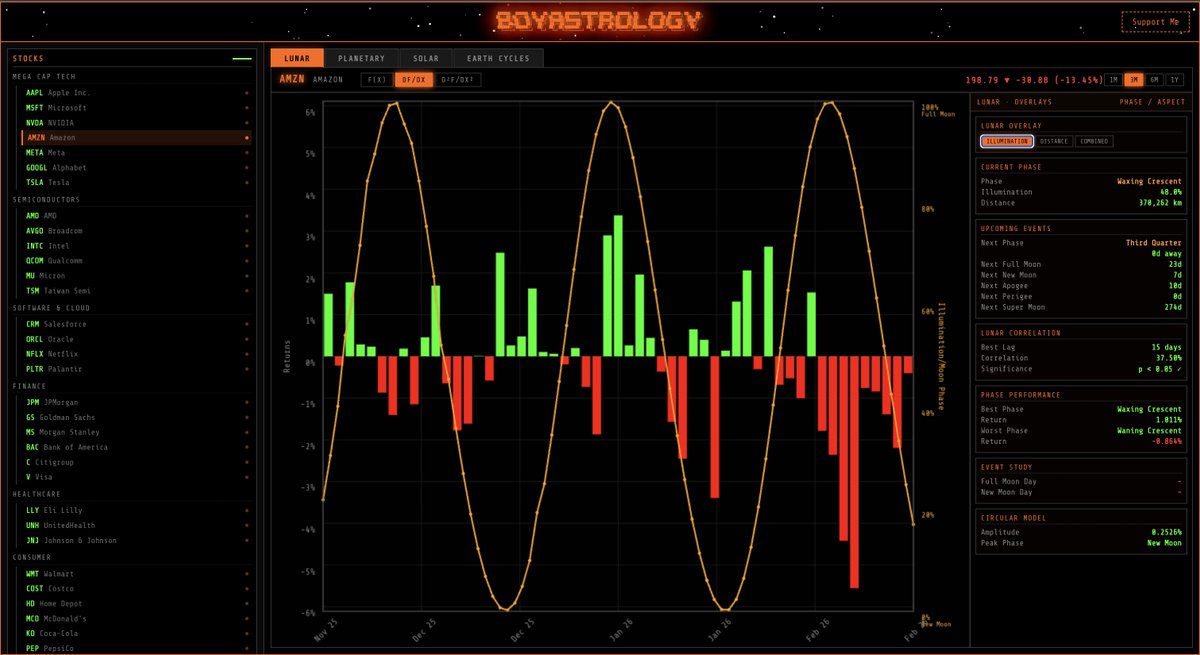Select MS Morgan Stanley stock

point(136,432)
